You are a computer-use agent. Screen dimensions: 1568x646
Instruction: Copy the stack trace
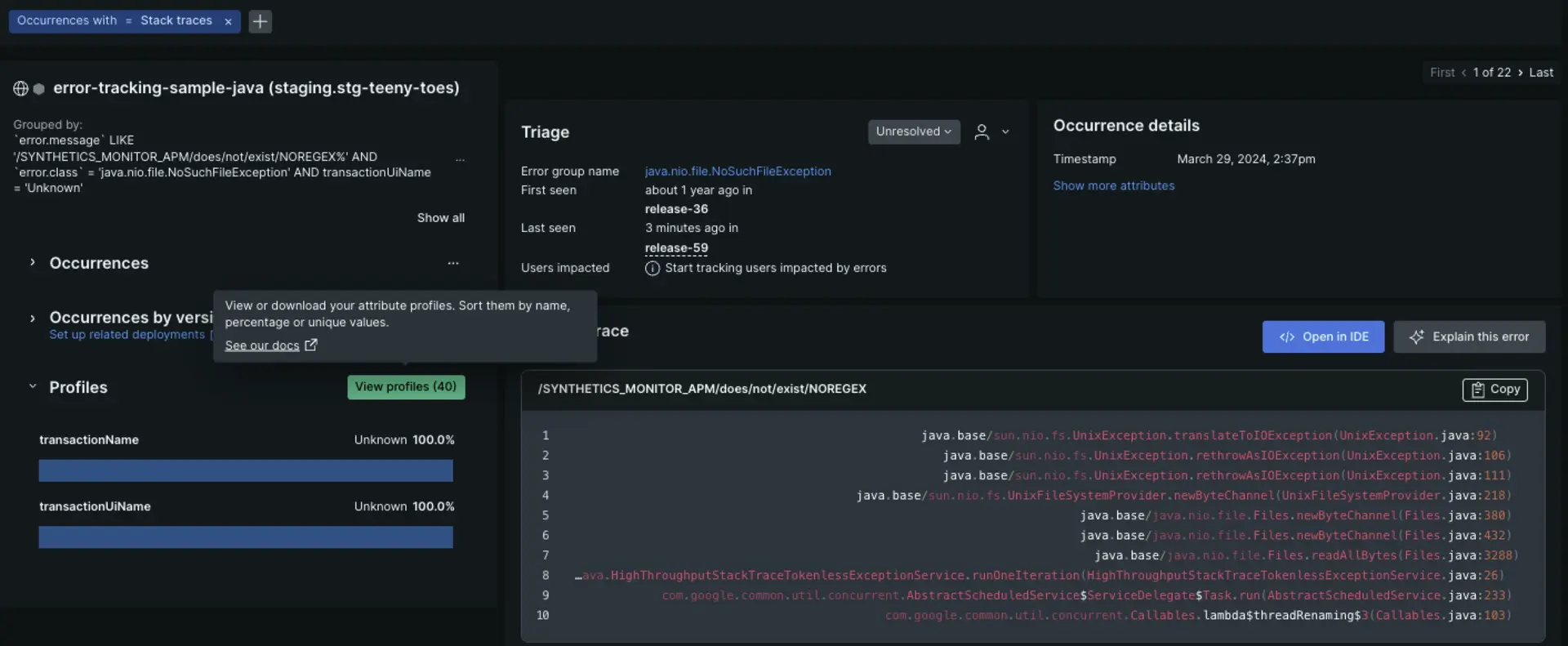(1494, 390)
